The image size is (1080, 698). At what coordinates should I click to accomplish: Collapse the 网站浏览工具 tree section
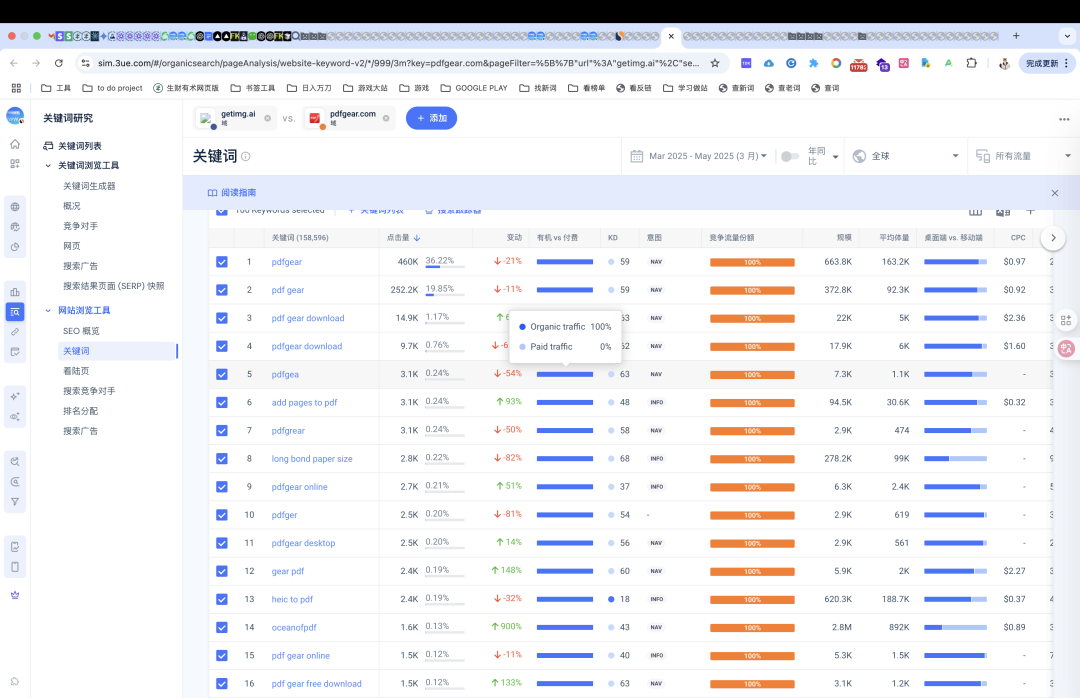[48, 311]
